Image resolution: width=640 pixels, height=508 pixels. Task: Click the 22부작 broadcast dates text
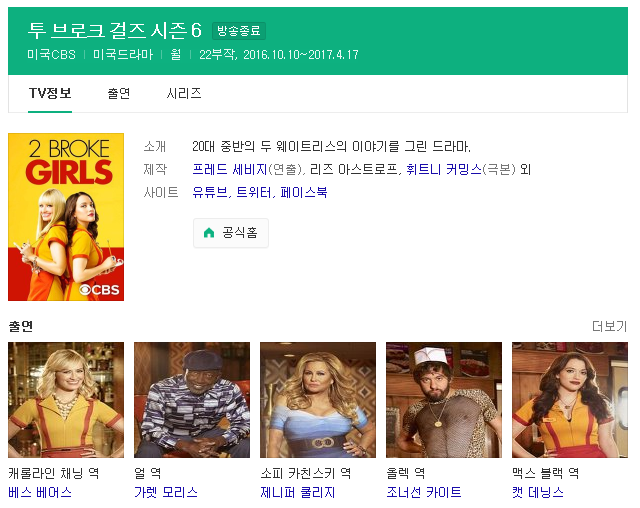(279, 55)
